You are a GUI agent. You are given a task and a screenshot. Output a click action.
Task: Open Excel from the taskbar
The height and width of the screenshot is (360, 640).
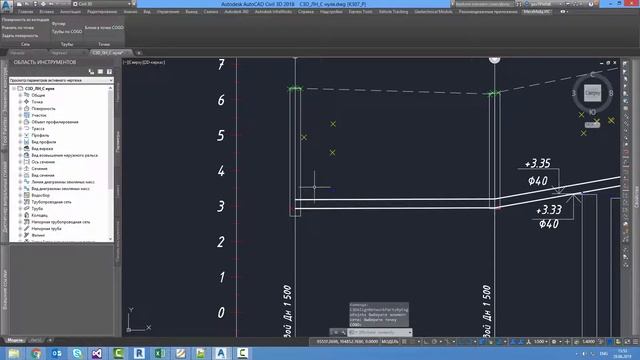(159, 353)
